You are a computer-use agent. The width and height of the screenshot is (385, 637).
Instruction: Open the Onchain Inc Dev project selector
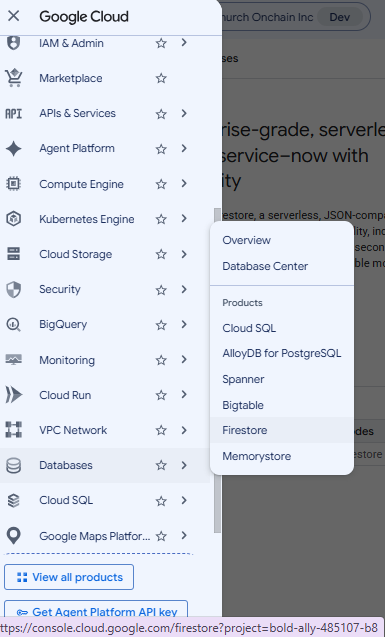pyautogui.click(x=296, y=17)
